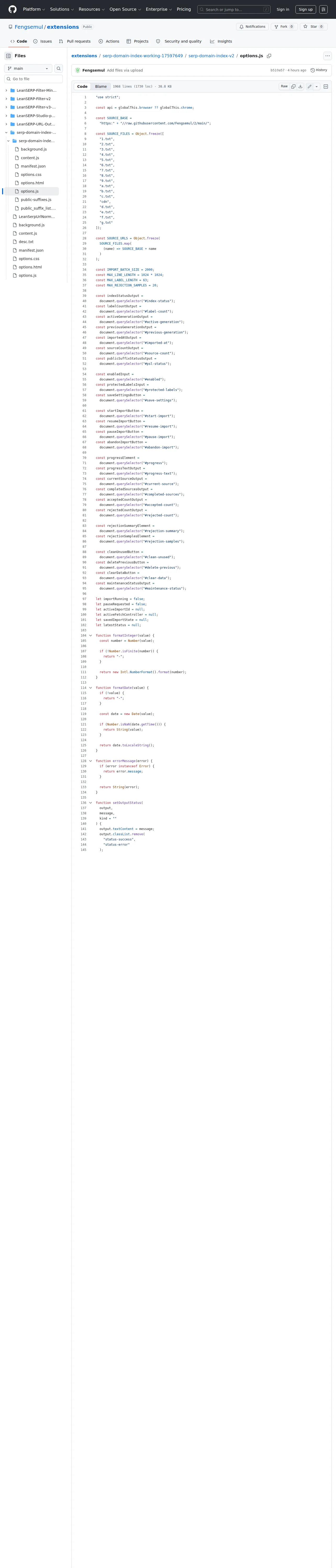Switch to the Blame view

(x=101, y=87)
